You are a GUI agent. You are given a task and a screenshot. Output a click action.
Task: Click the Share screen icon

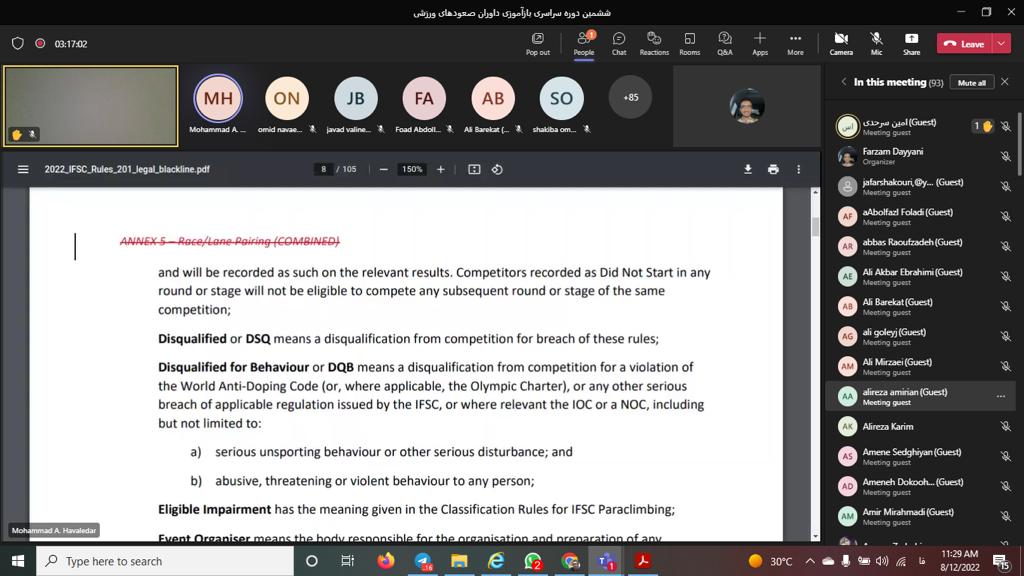click(911, 43)
